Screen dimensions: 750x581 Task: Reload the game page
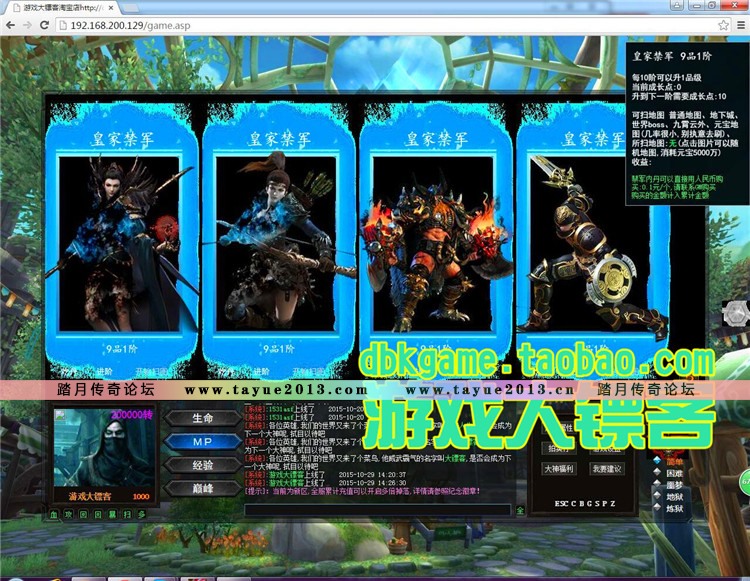coord(44,25)
